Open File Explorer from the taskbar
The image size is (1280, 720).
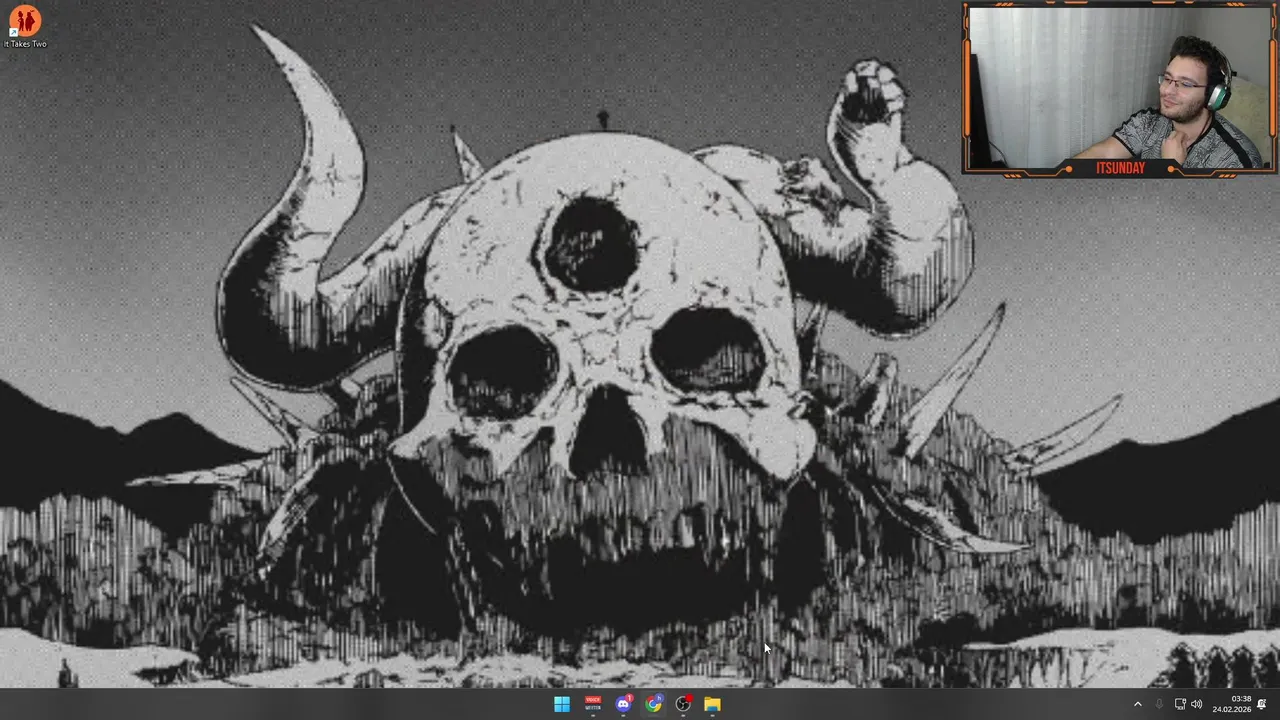pyautogui.click(x=712, y=704)
